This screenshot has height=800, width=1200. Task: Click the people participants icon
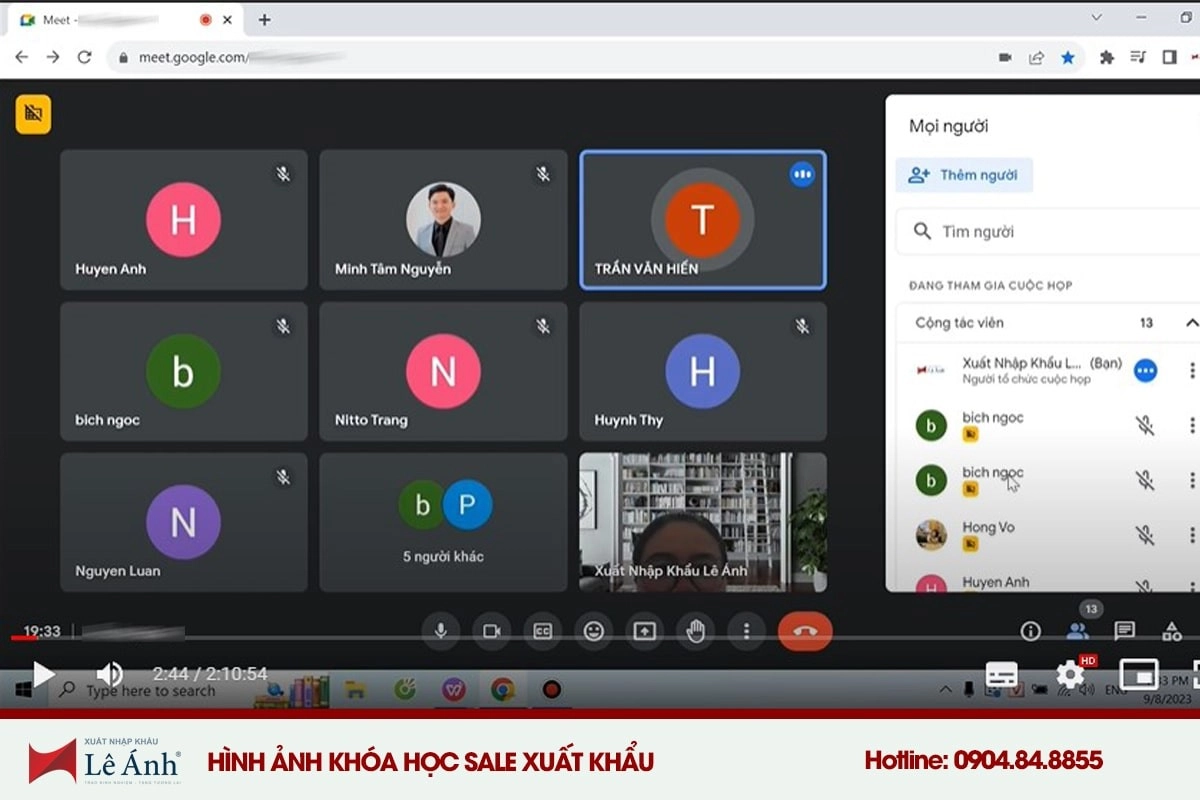coord(1077,631)
